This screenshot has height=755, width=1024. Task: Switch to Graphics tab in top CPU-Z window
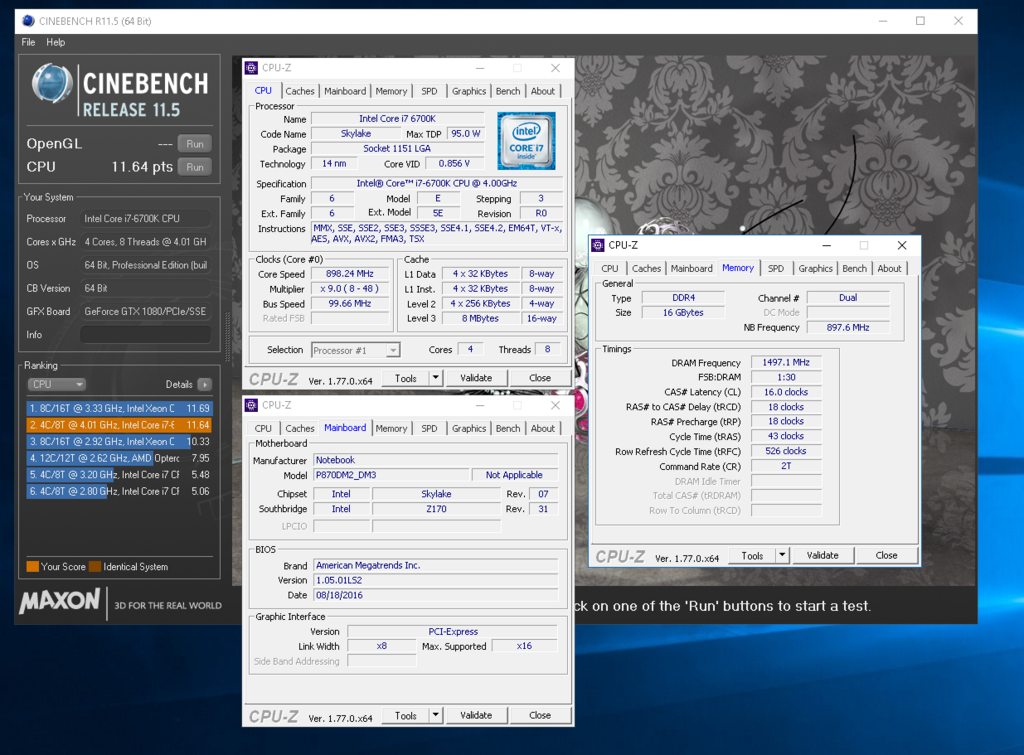(469, 91)
